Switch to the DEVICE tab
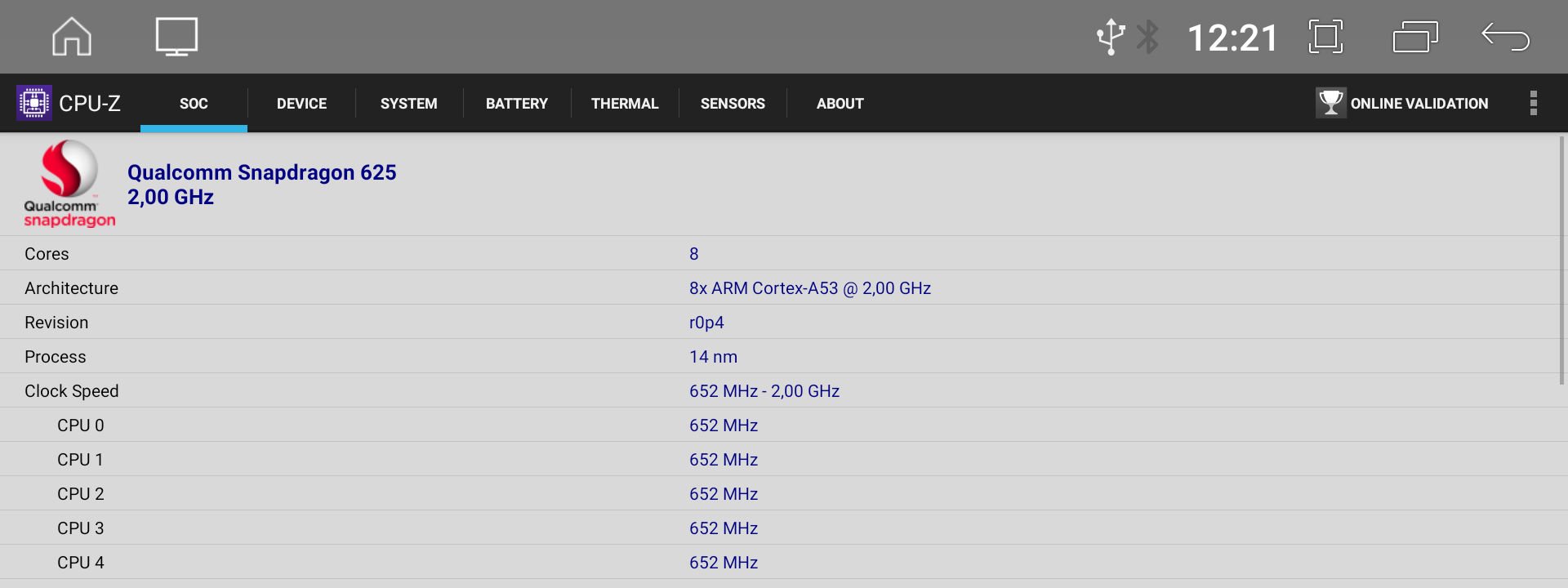Image resolution: width=1568 pixels, height=588 pixels. tap(301, 104)
